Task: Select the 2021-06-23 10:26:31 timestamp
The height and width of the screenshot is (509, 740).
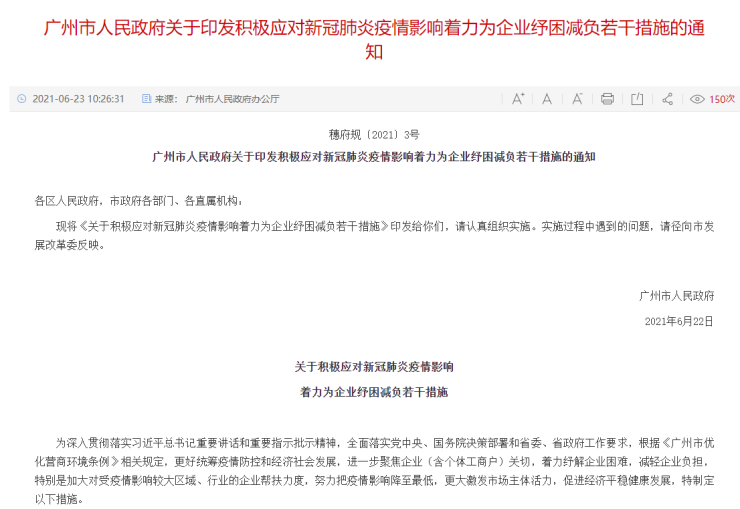Action: pyautogui.click(x=78, y=99)
